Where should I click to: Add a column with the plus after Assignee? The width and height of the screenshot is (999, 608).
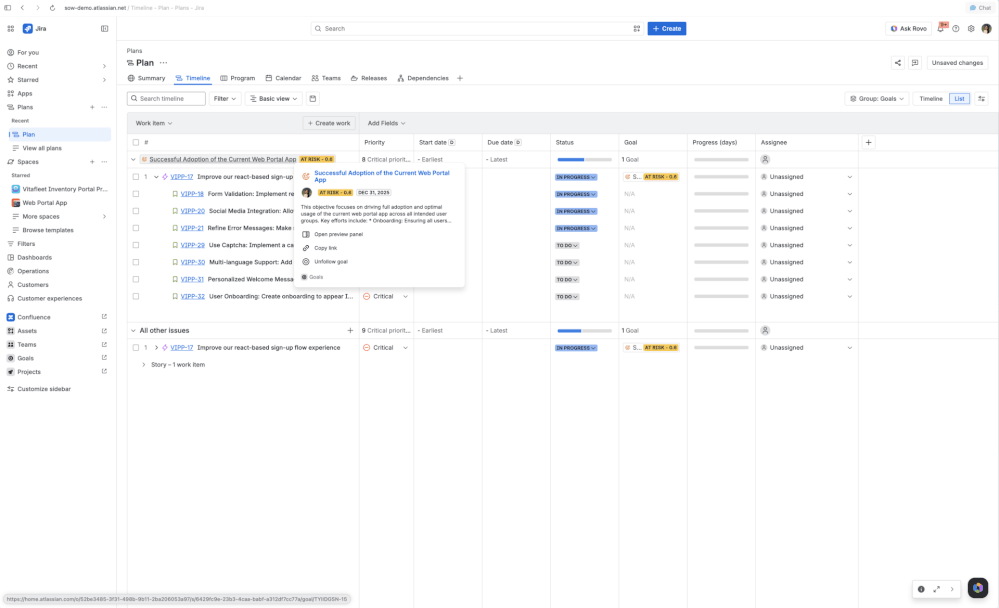point(868,142)
